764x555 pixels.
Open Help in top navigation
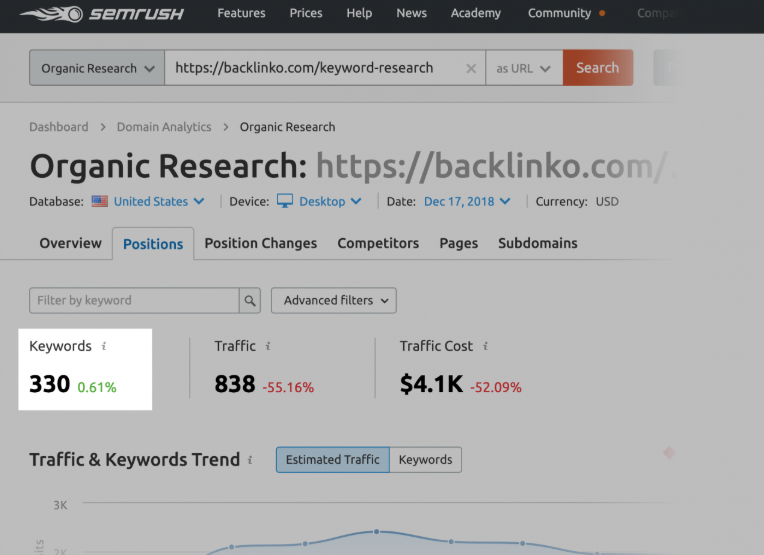359,13
